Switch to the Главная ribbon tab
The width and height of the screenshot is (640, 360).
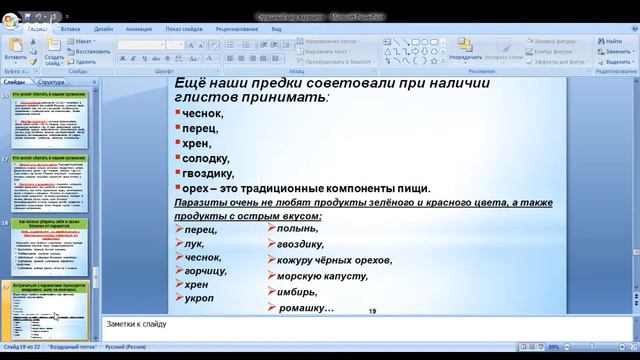click(38, 29)
